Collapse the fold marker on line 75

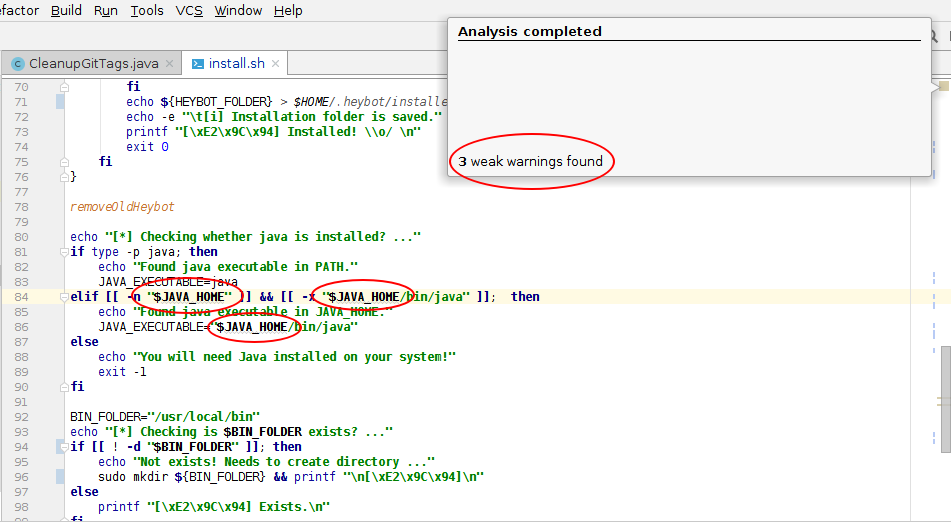(64, 162)
